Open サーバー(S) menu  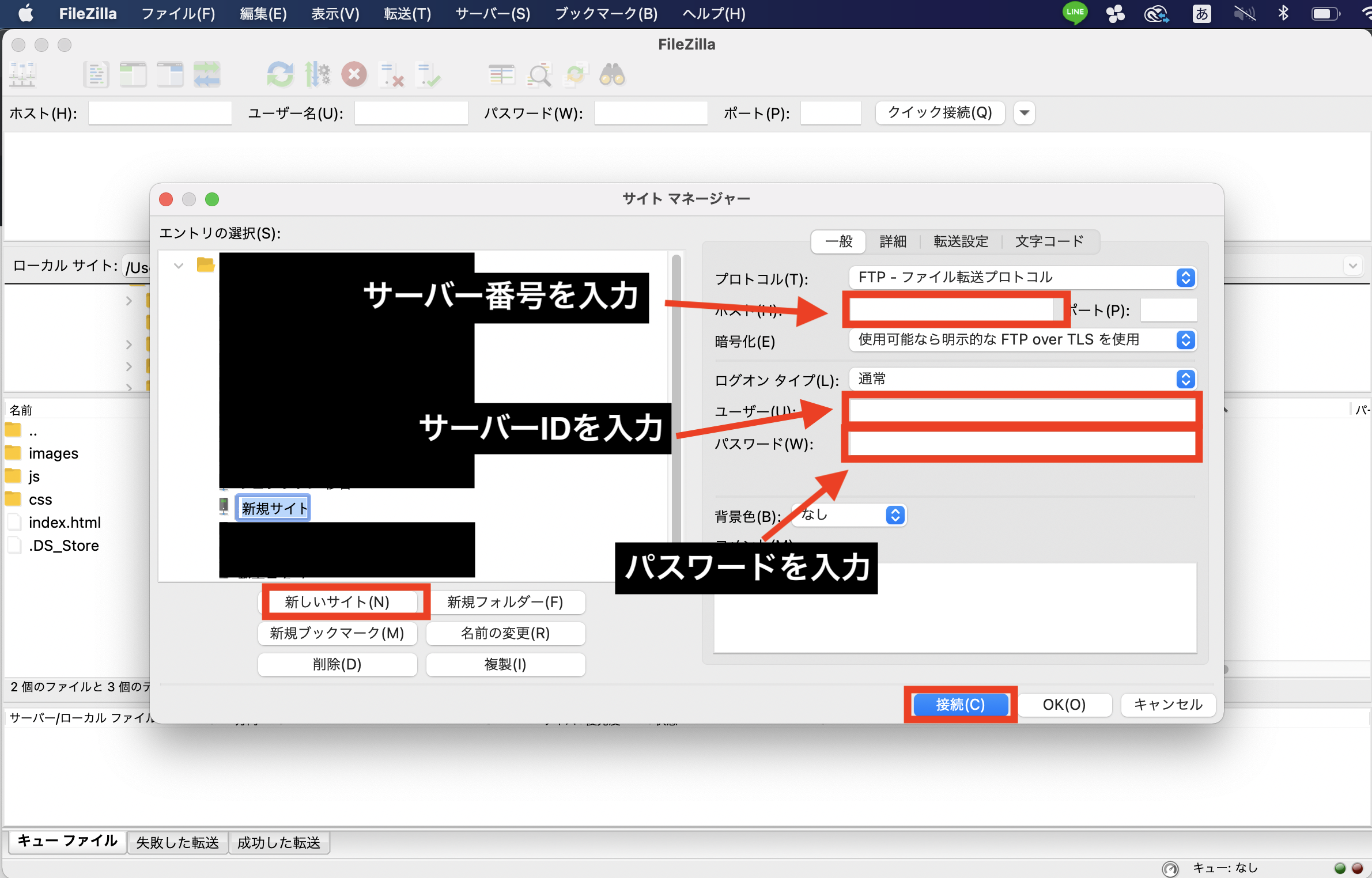493,13
